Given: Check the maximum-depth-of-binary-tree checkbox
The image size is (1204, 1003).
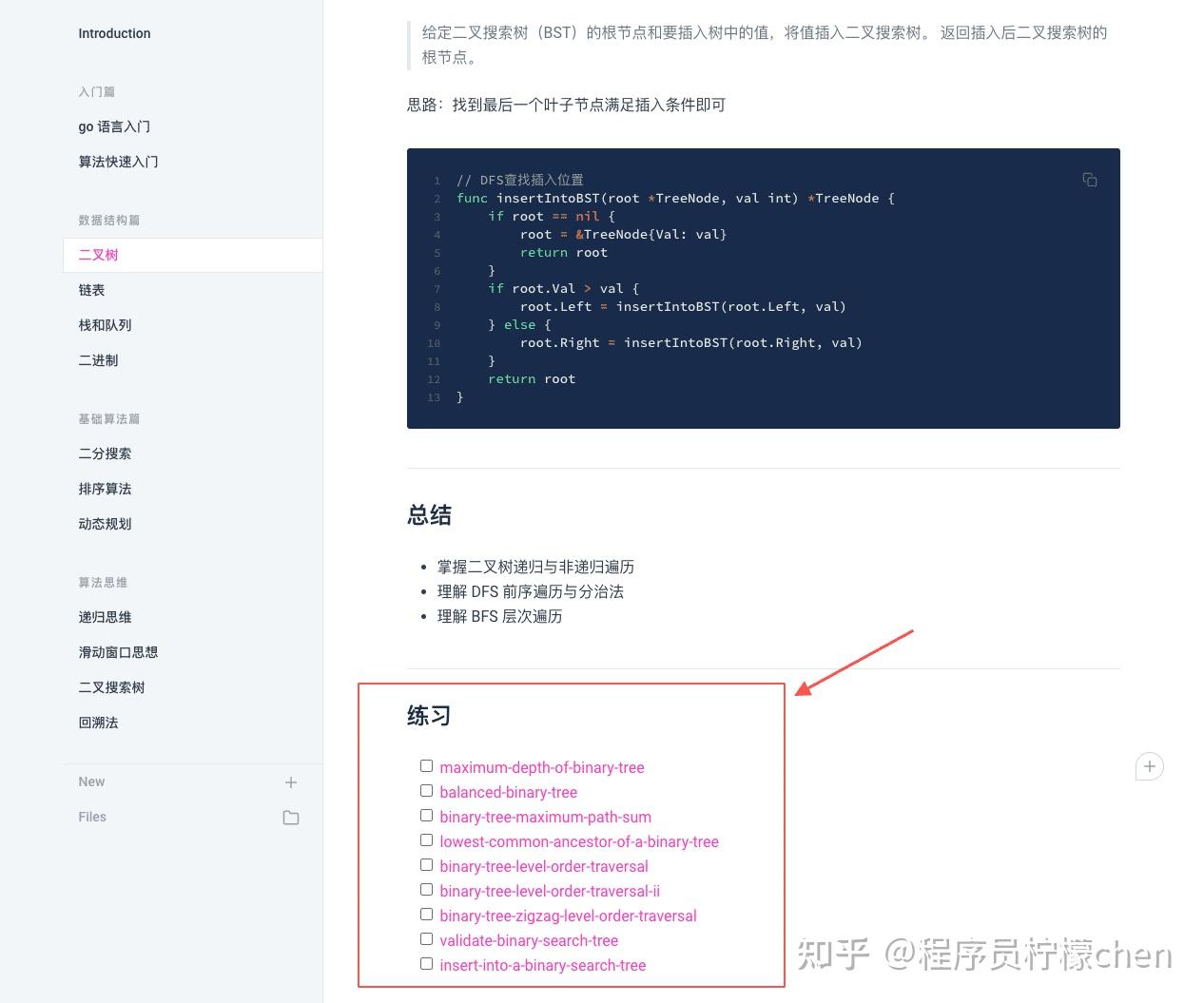Looking at the screenshot, I should point(426,765).
